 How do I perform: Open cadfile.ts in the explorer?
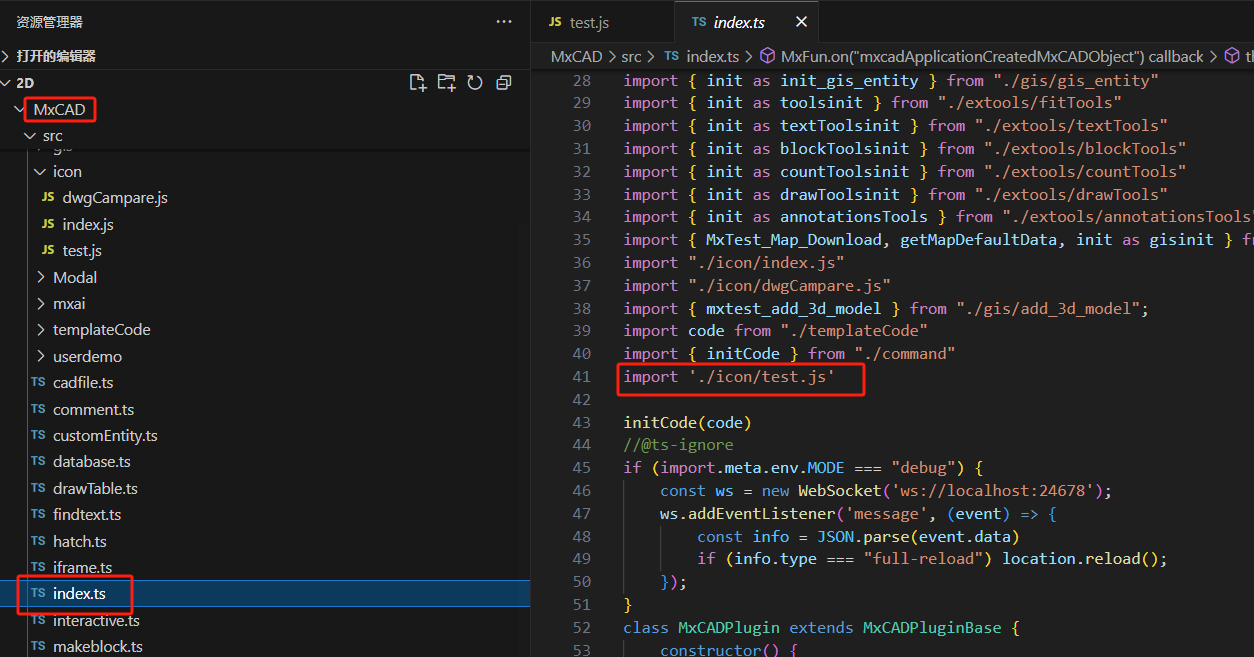[x=82, y=383]
